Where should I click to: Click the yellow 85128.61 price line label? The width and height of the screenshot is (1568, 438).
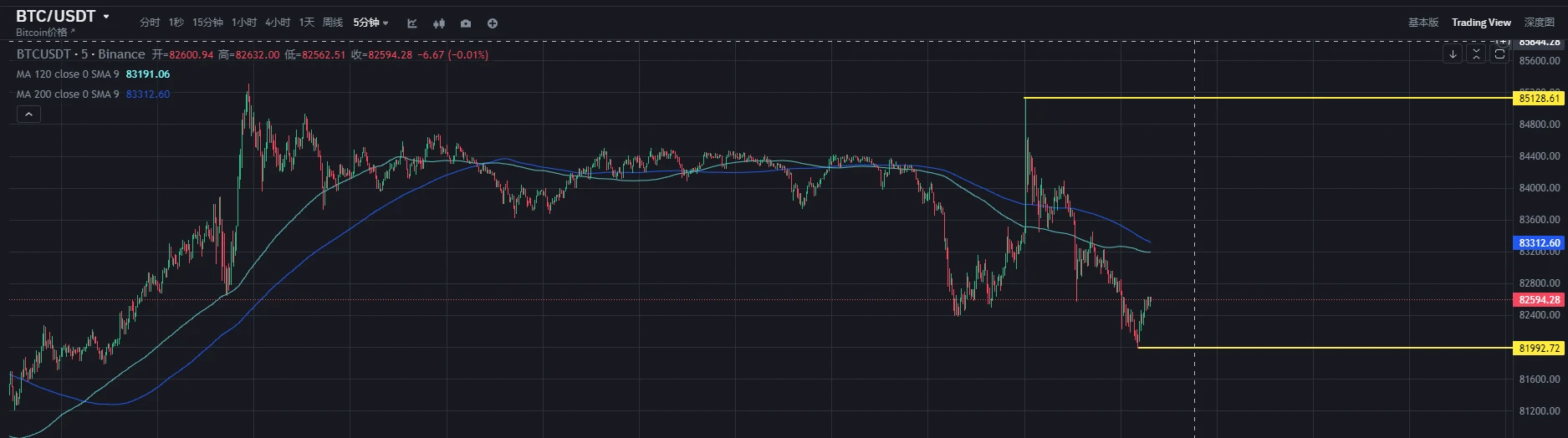click(x=1539, y=99)
